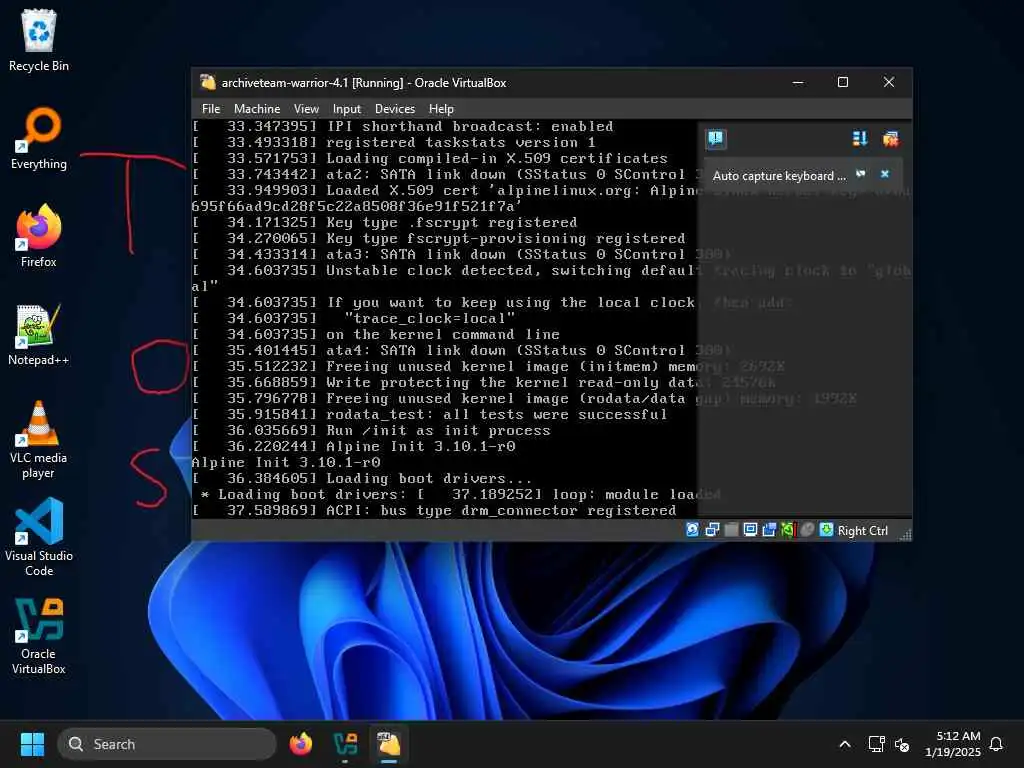Click the shared folders status icon

769,530
